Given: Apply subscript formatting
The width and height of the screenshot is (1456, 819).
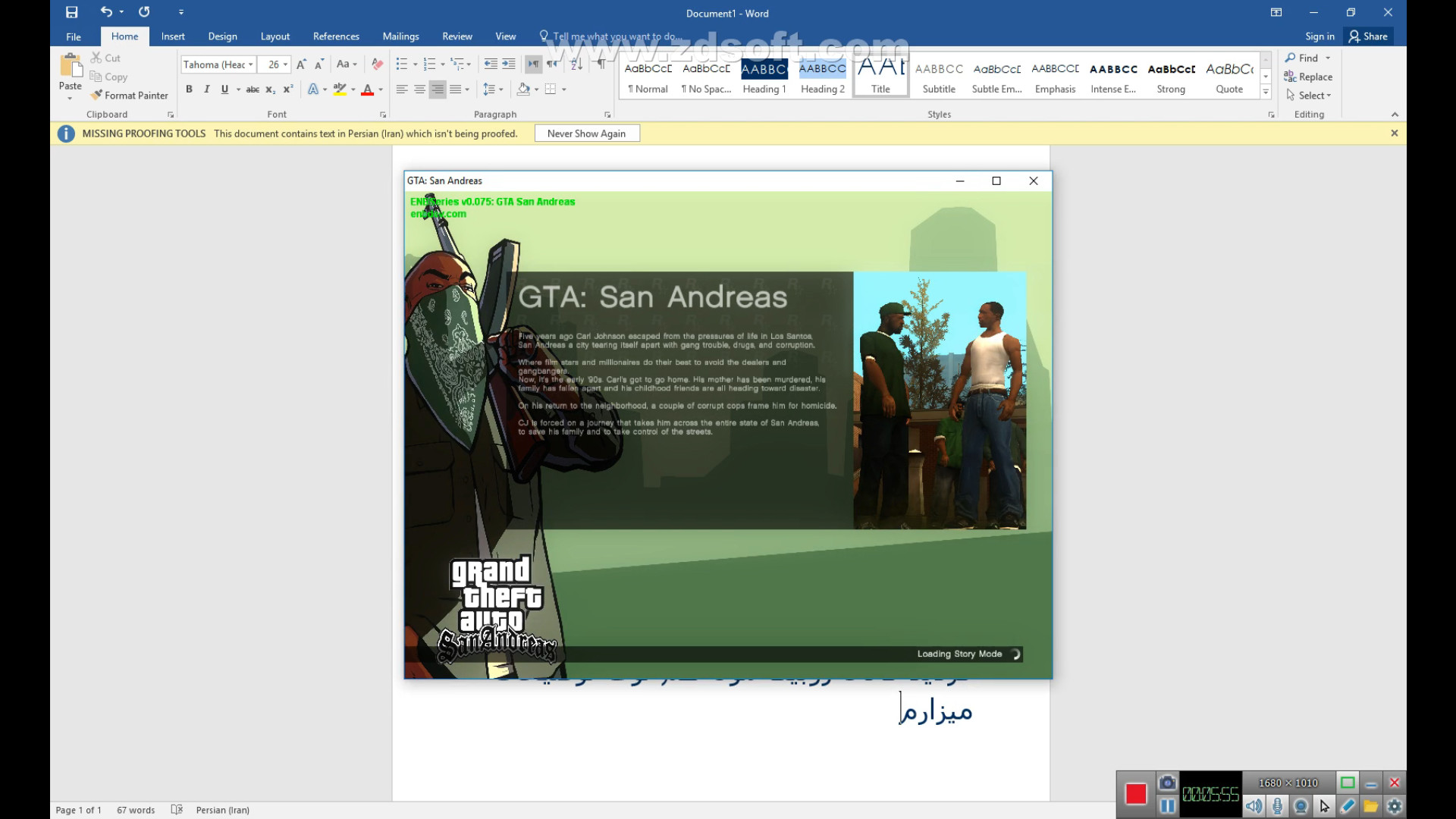Looking at the screenshot, I should click(x=270, y=89).
